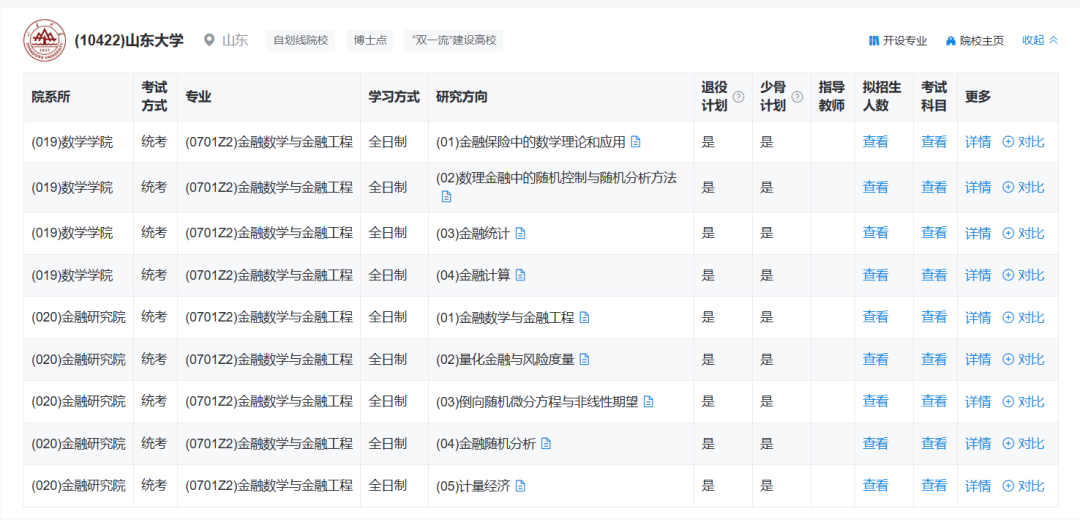The image size is (1080, 520).
Task: View 考试科目 for (04)金融计算 row
Action: click(934, 275)
